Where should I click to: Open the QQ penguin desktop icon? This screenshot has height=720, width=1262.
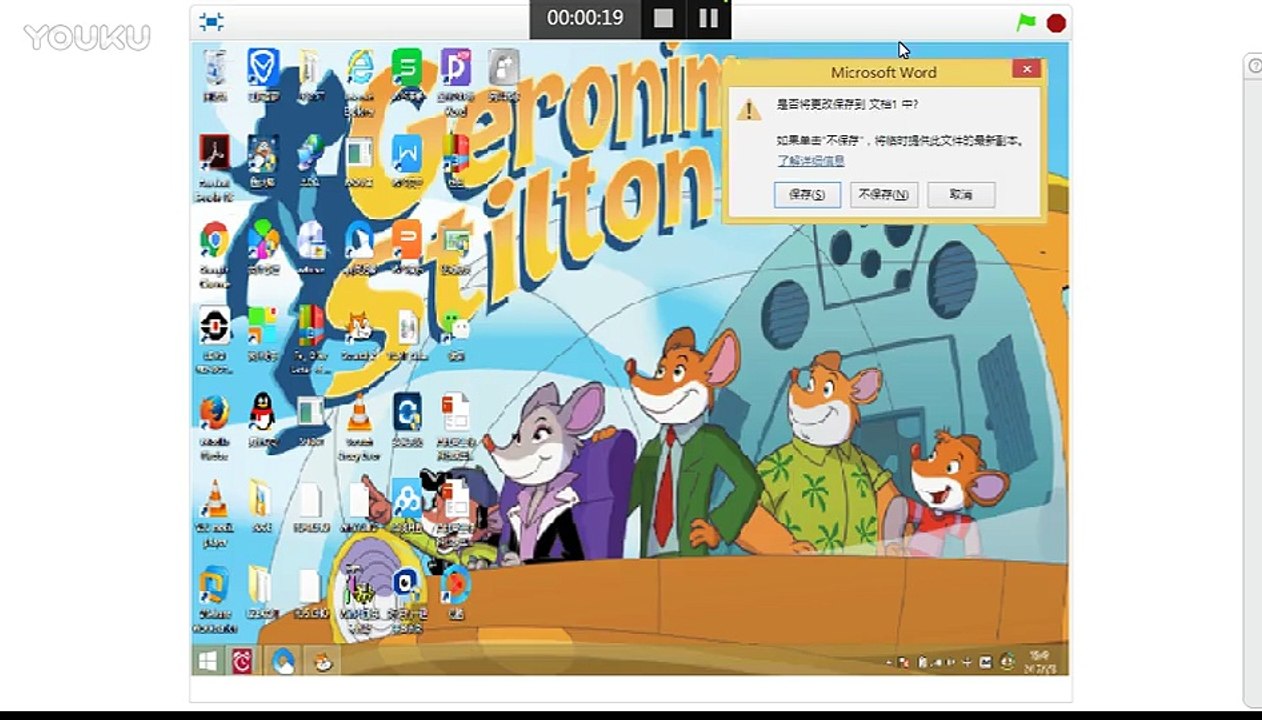click(262, 411)
